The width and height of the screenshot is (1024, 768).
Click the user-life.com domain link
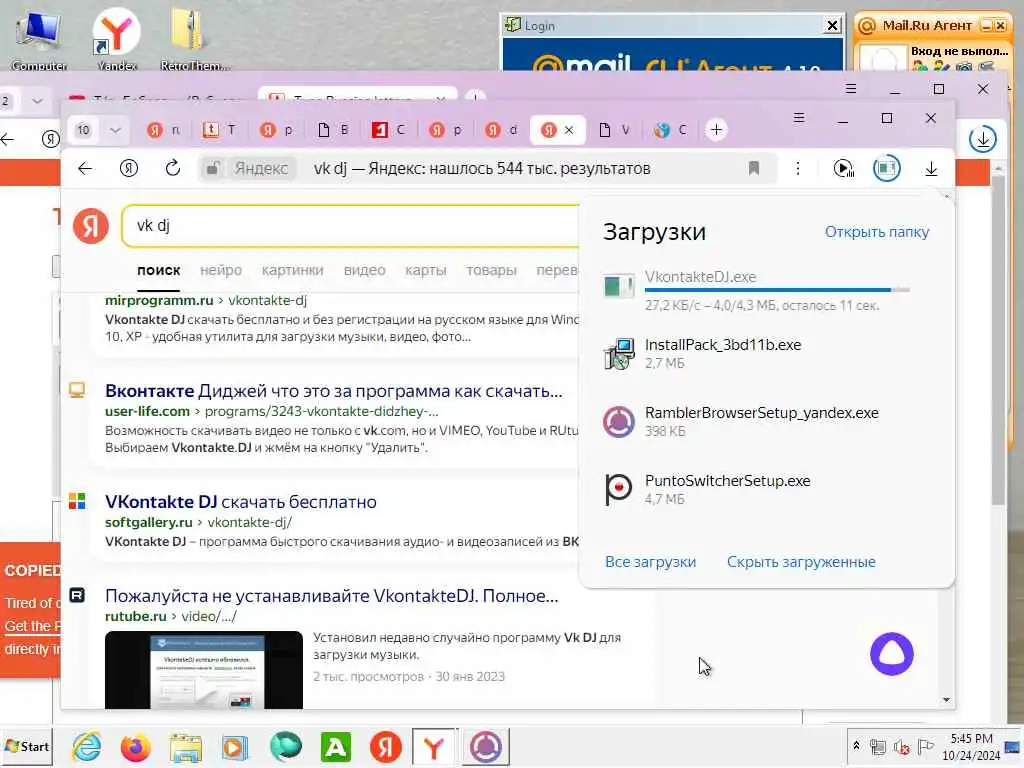(x=147, y=411)
